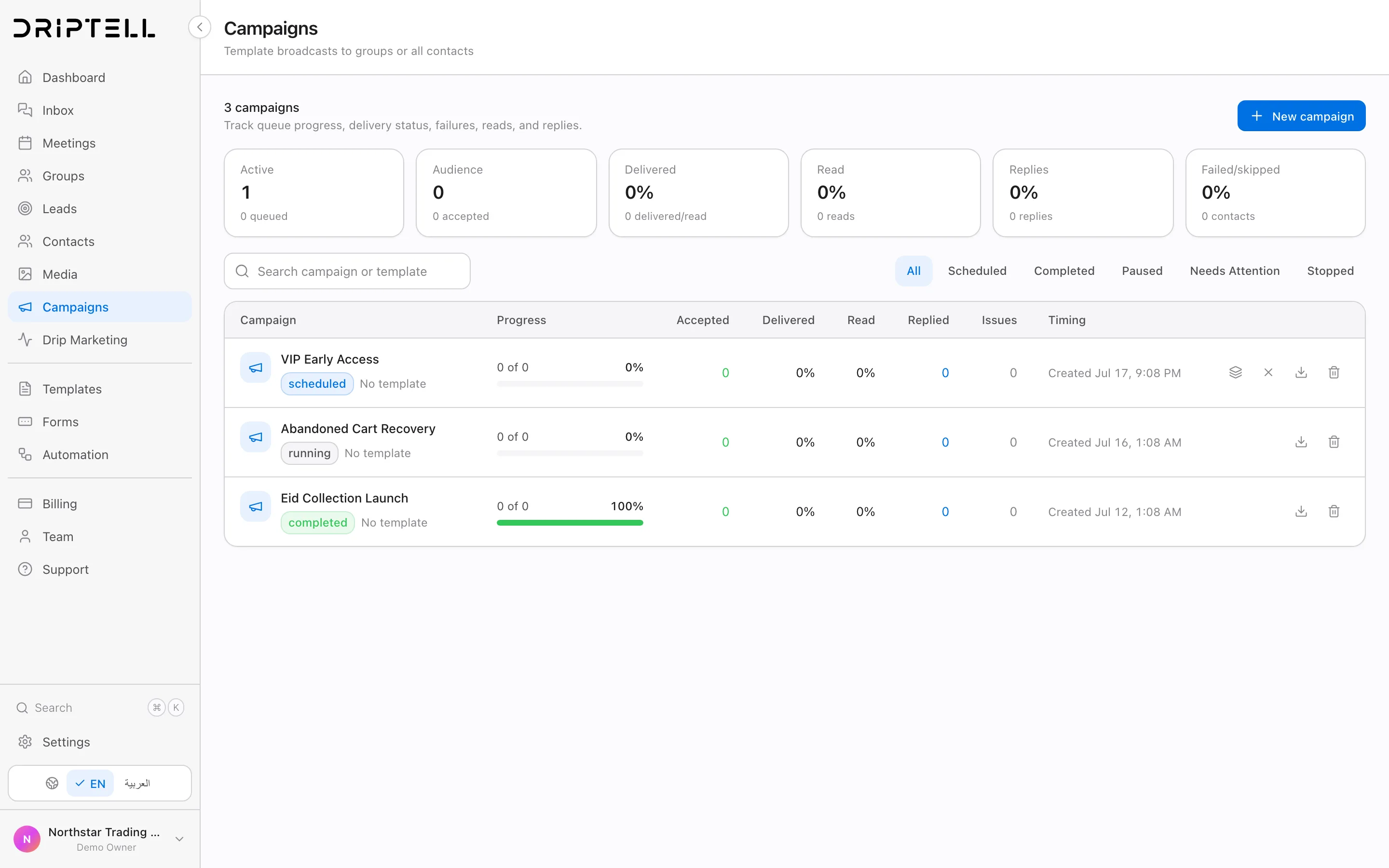Viewport: 1389px width, 868px height.
Task: Download the Abandoned Cart Recovery report
Action: pyautogui.click(x=1301, y=442)
